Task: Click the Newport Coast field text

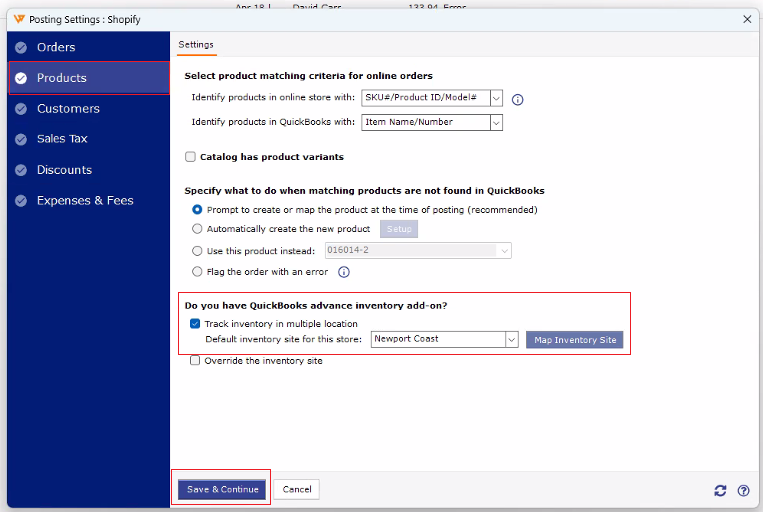Action: click(x=406, y=339)
